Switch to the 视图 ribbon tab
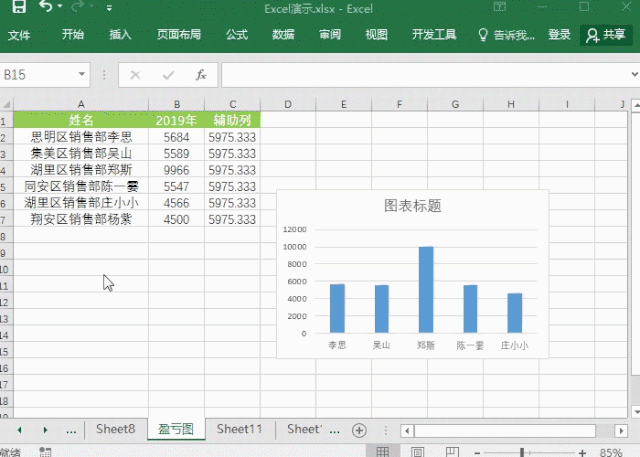Viewport: 640px width, 457px height. point(376,35)
